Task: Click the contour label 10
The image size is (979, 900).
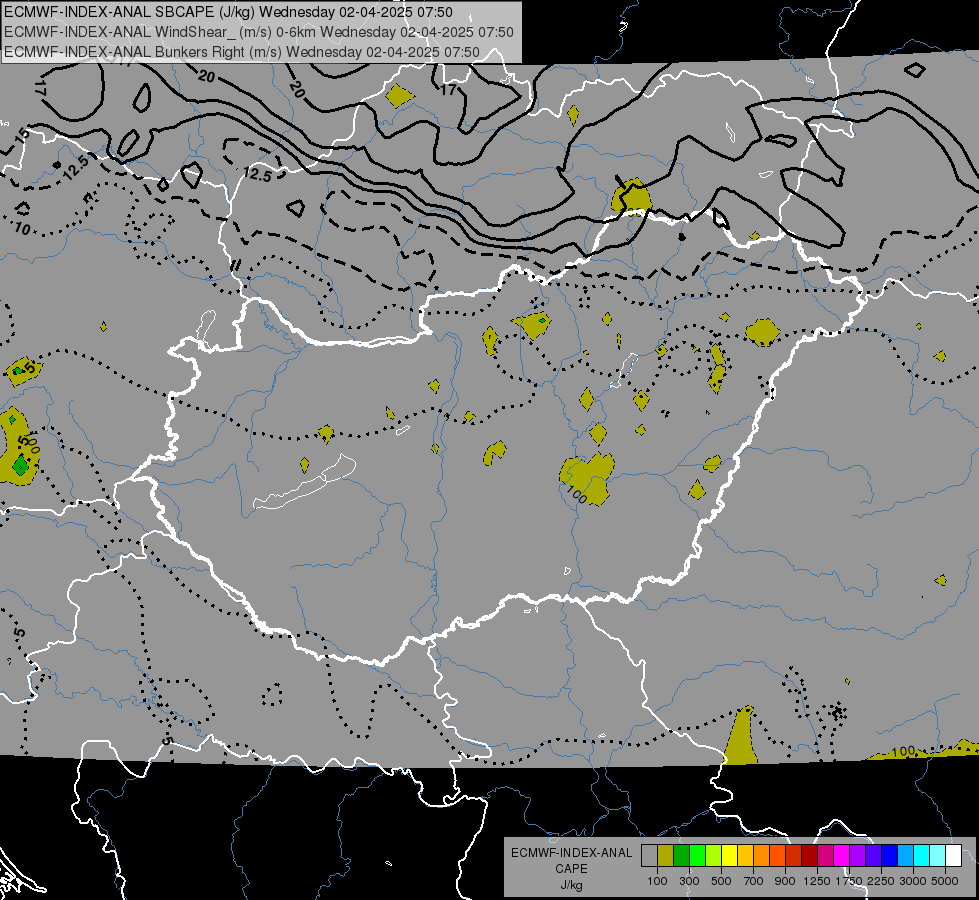Action: tap(22, 229)
